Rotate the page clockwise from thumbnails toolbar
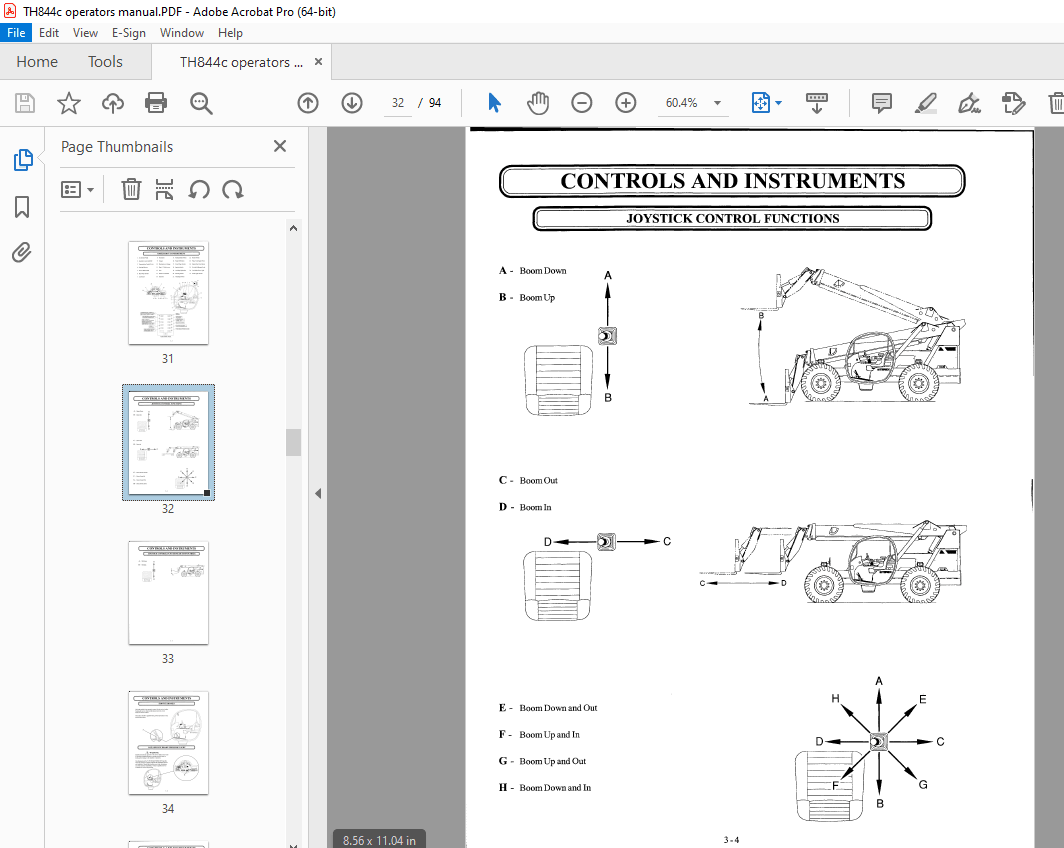Image resolution: width=1064 pixels, height=848 pixels. coord(232,189)
